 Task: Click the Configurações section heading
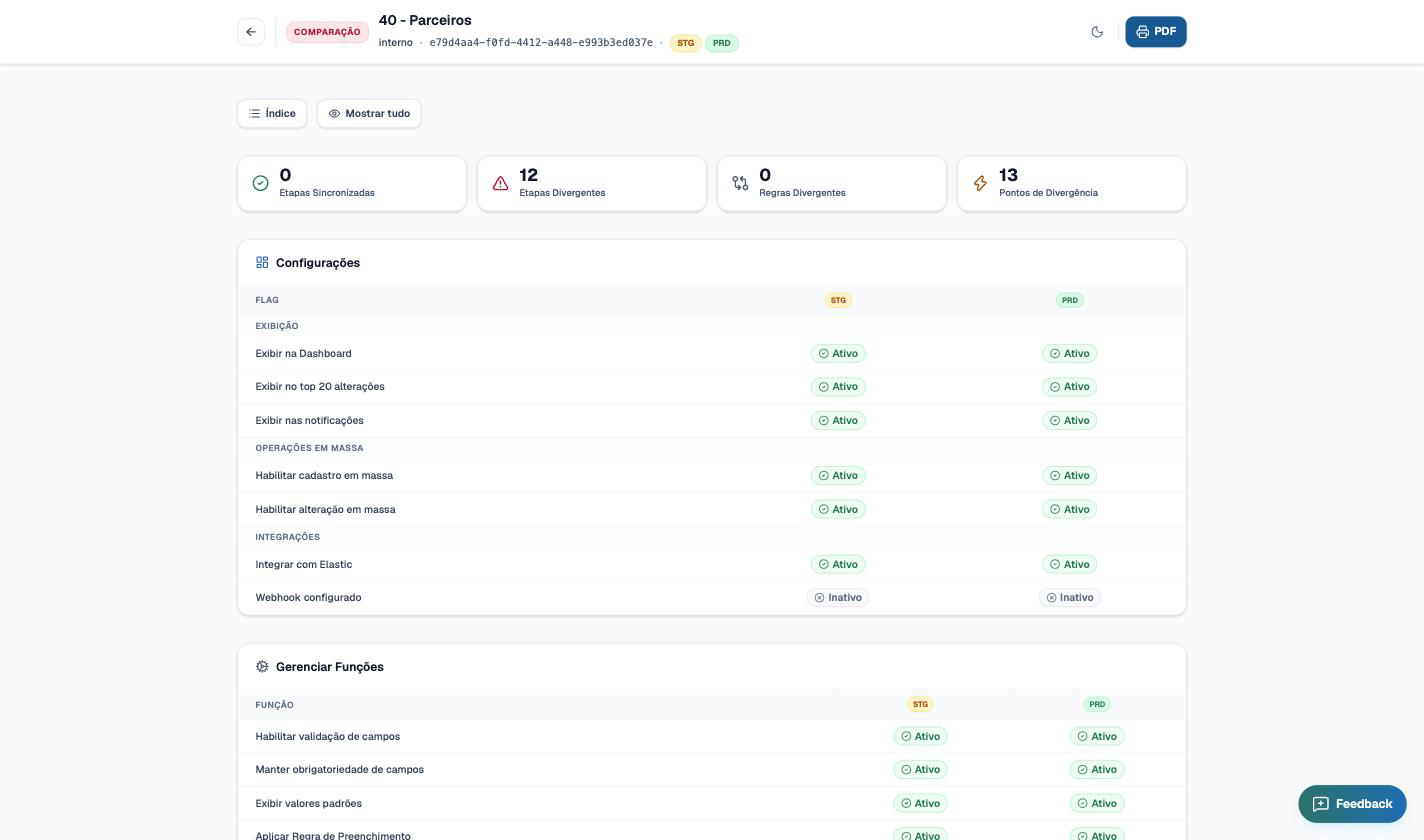pyautogui.click(x=318, y=263)
